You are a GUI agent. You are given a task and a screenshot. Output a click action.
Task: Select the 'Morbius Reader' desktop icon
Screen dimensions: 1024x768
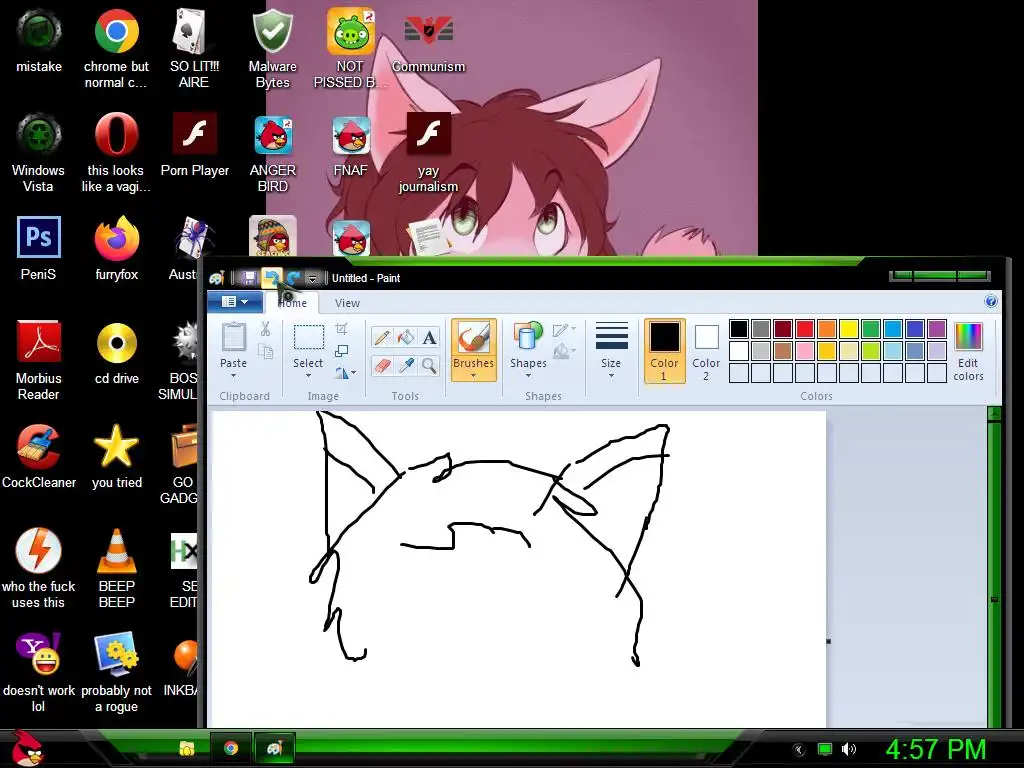pyautogui.click(x=39, y=359)
